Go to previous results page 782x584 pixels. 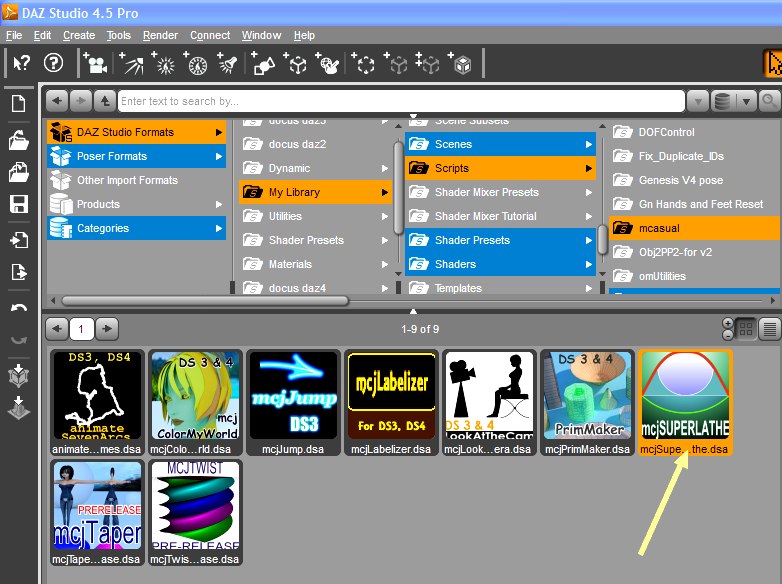click(57, 329)
